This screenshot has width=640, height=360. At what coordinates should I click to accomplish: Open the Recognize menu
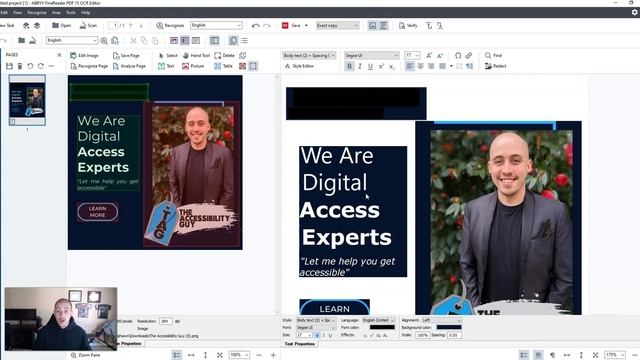click(37, 13)
